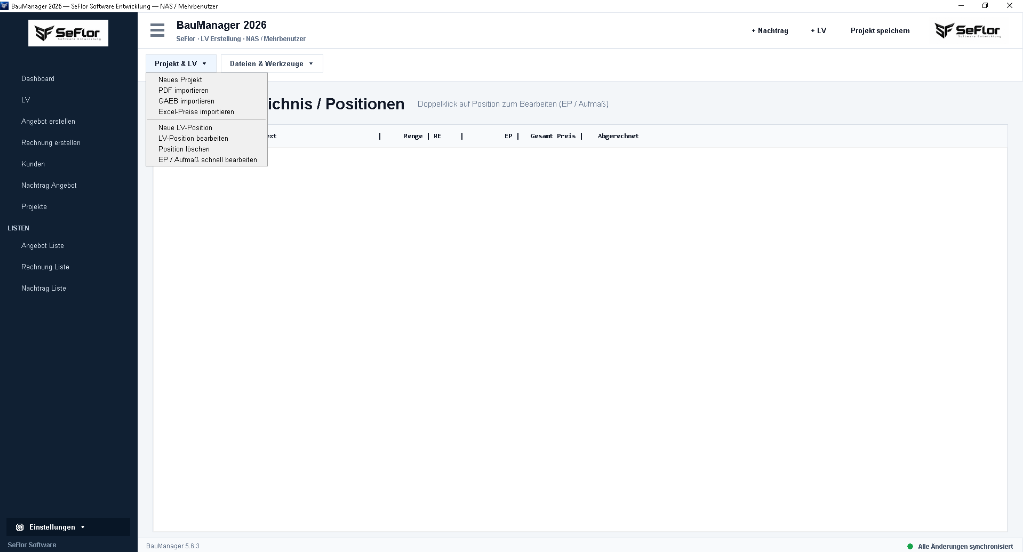
Task: Click the ME column header
Action: pyautogui.click(x=437, y=136)
